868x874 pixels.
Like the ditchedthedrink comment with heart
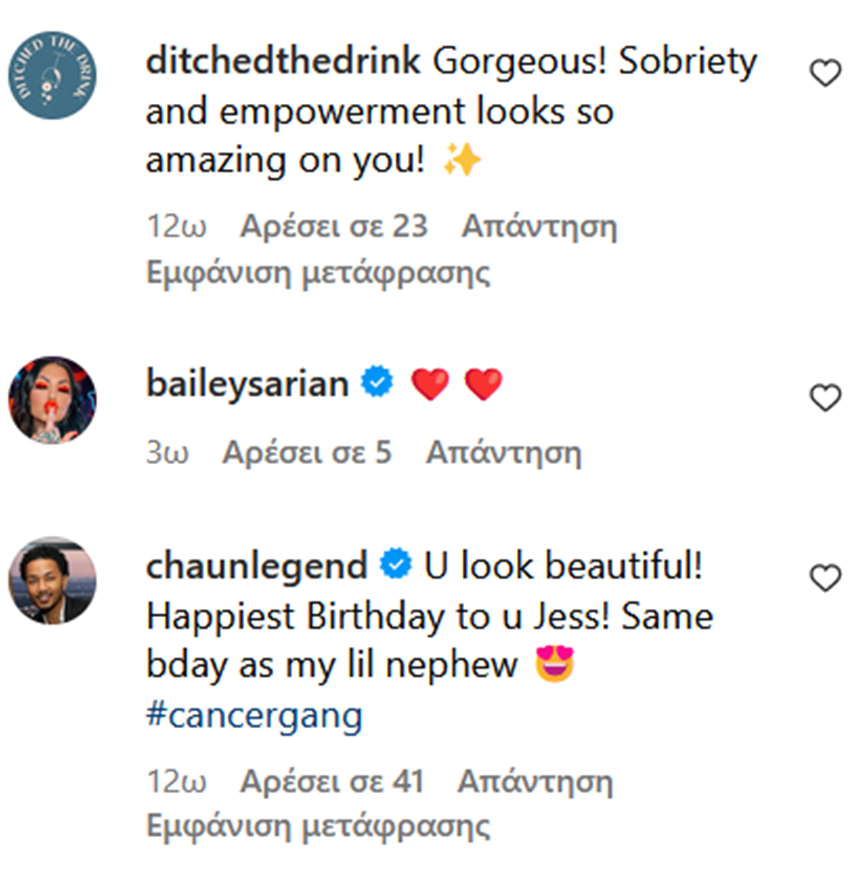[x=825, y=73]
